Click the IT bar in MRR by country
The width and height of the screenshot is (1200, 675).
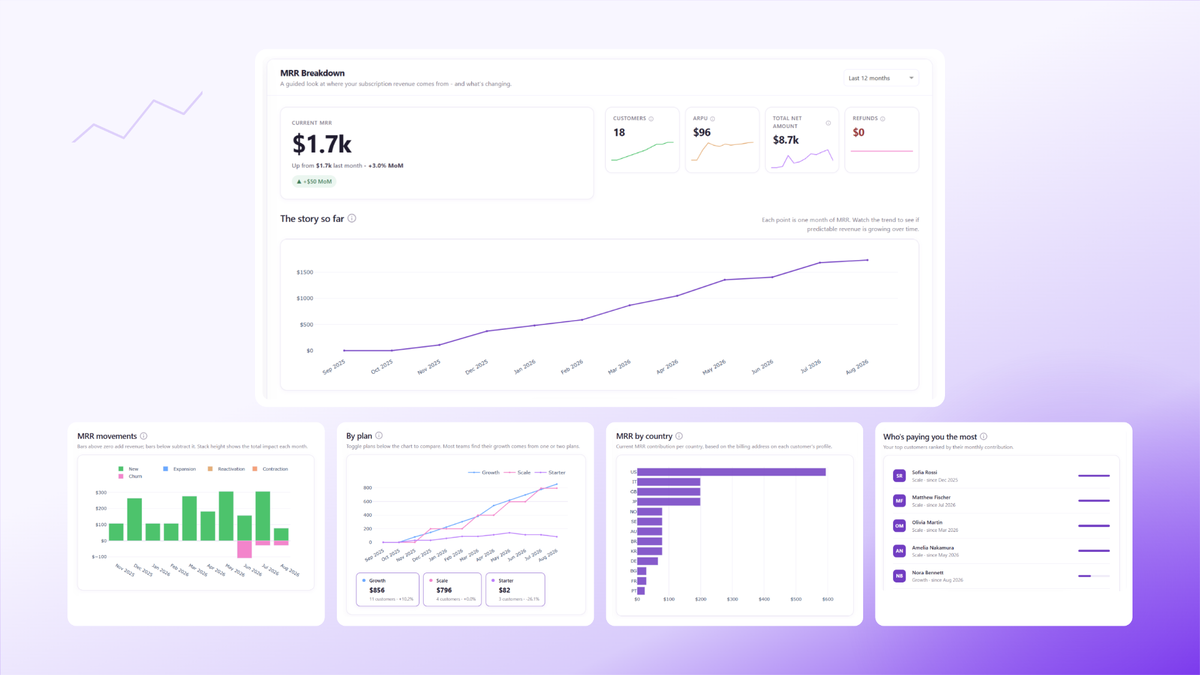pyautogui.click(x=668, y=482)
